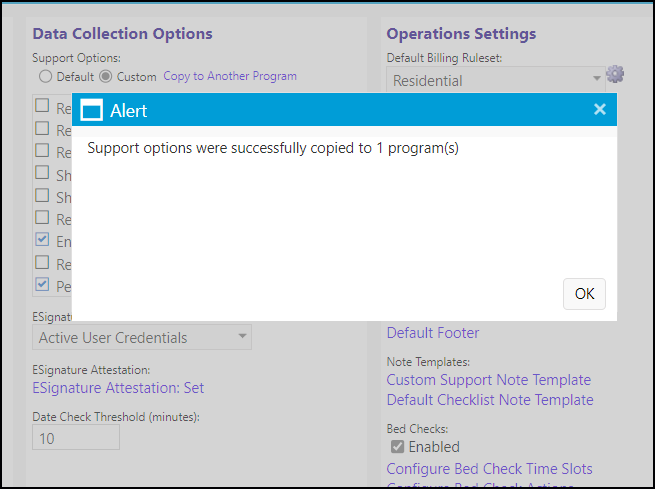Screen dimensions: 655x489
Task: Expand the Active User Credentials dropdown
Action: pos(142,337)
